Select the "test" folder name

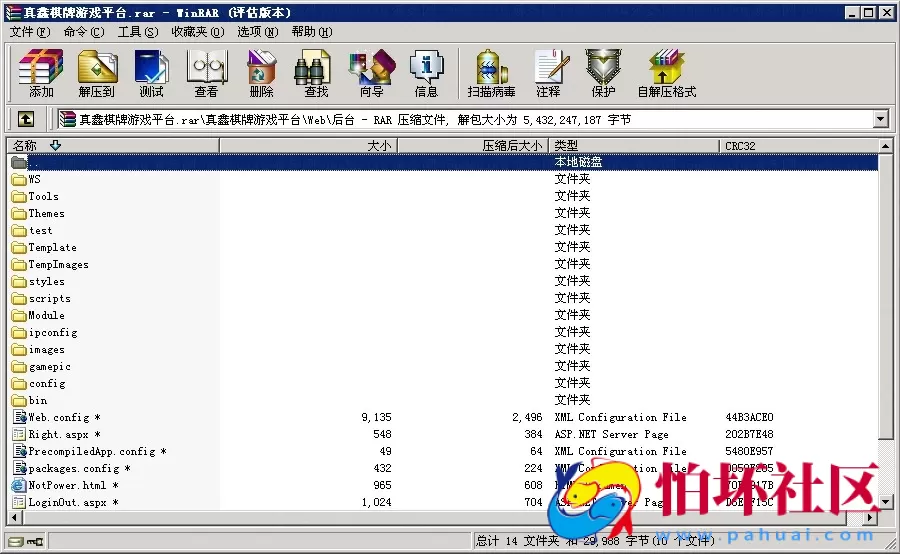pyautogui.click(x=41, y=231)
